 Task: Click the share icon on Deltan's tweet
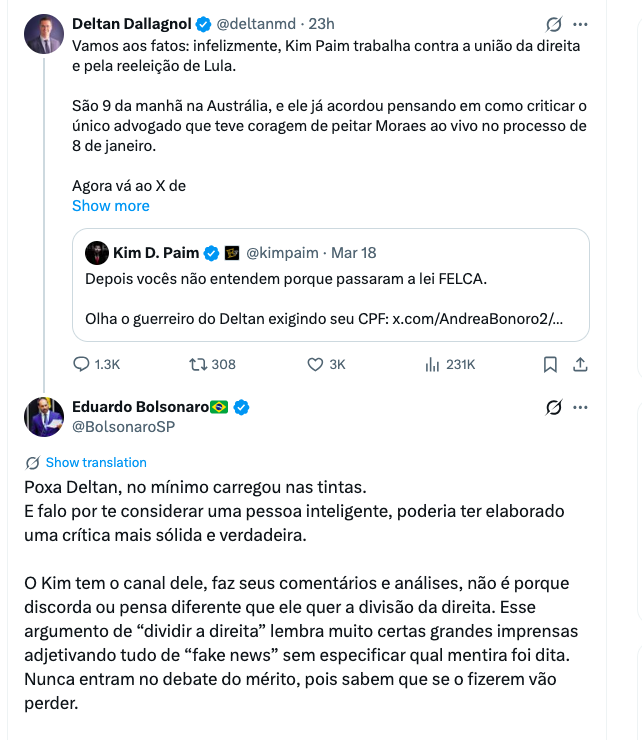coord(579,365)
